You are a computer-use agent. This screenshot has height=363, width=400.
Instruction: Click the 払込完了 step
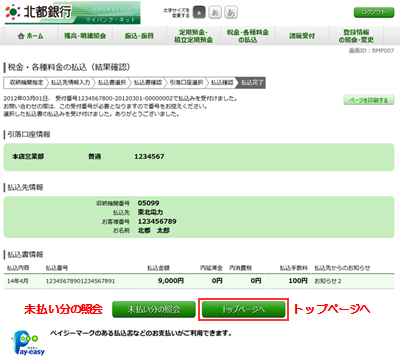point(252,83)
